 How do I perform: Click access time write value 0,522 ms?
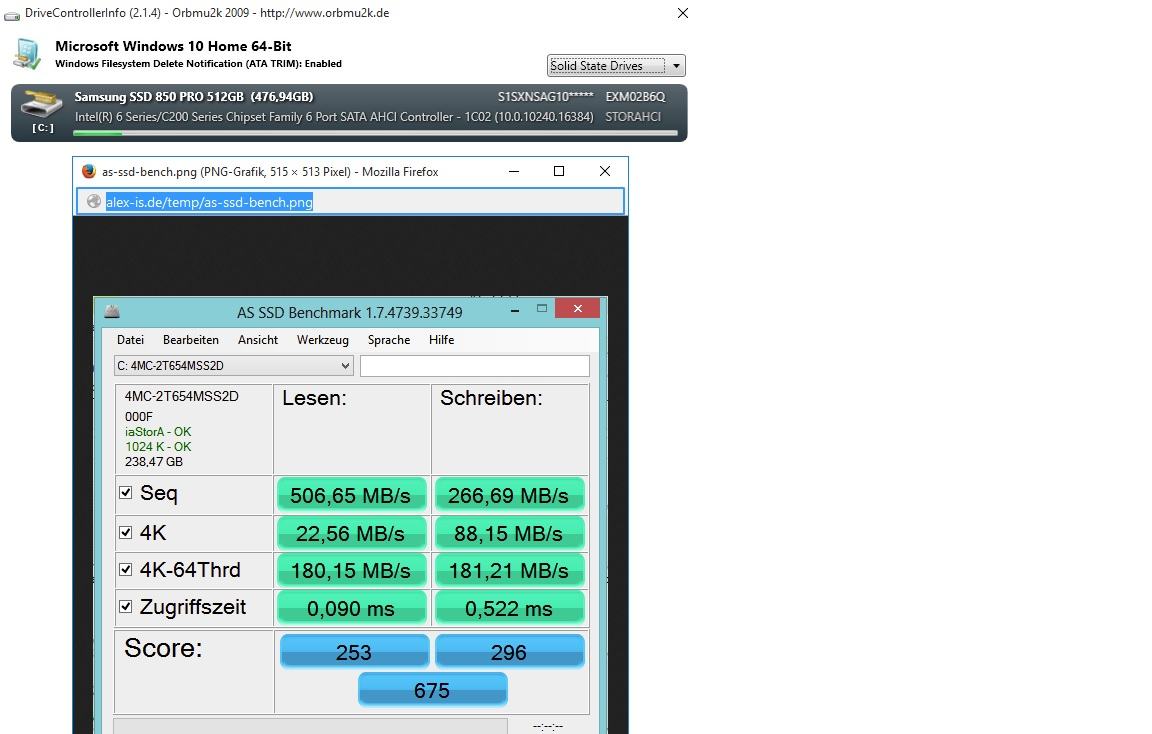tap(509, 608)
